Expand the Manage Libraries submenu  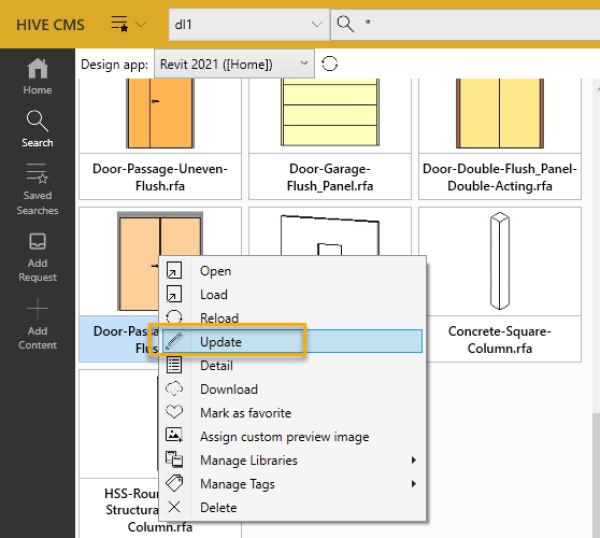413,460
